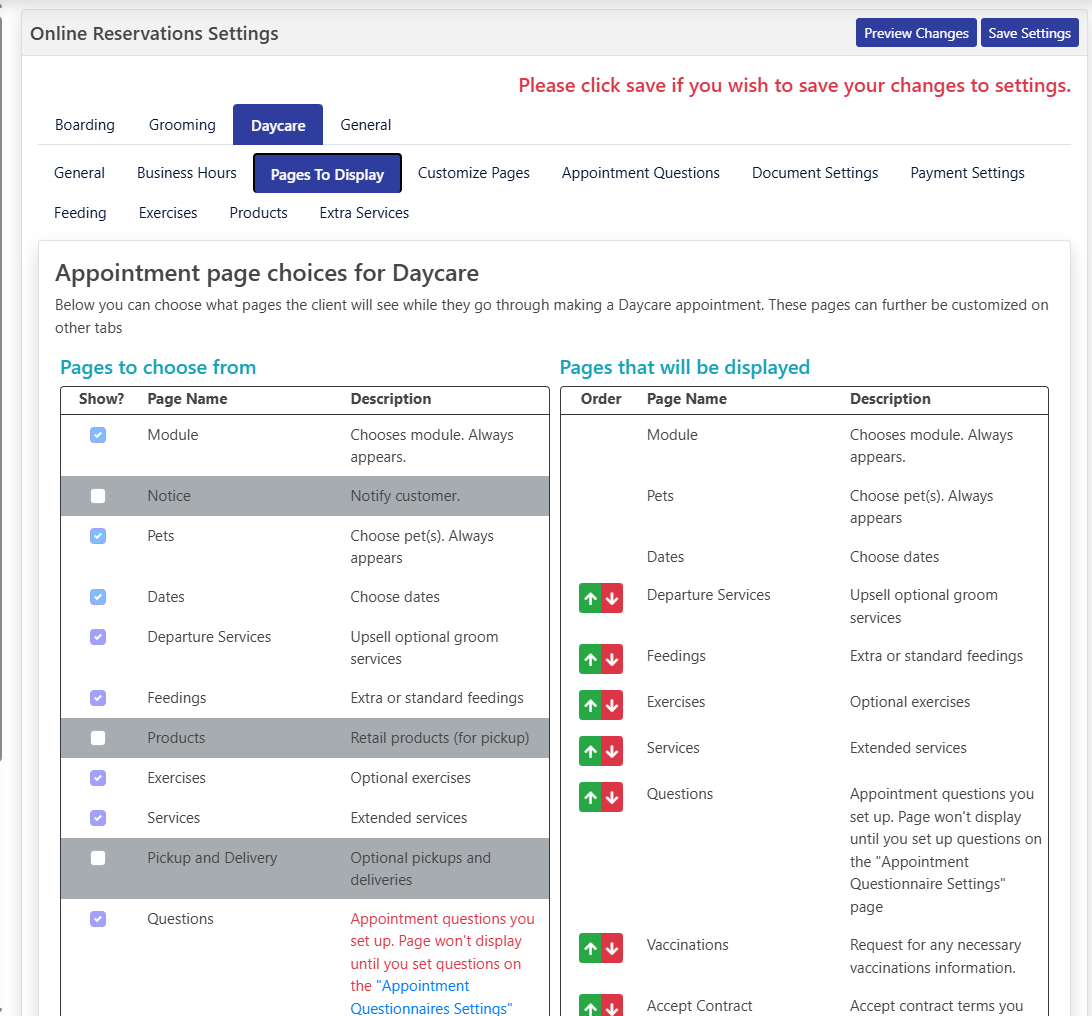Screen dimensions: 1092x1016
Task: Move Feedings page down in order
Action: coord(612,659)
